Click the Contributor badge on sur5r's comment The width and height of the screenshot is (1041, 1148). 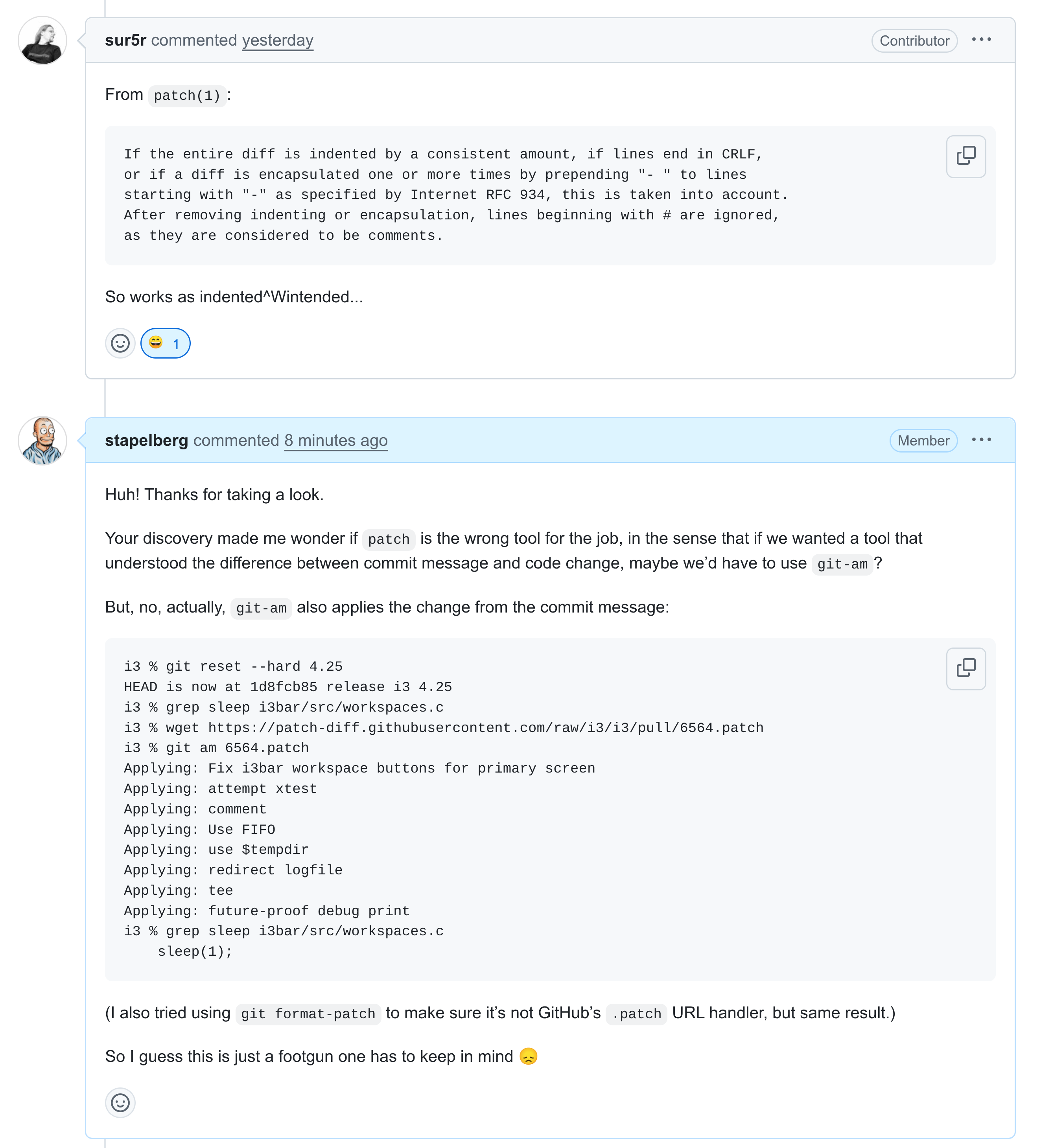pos(914,41)
